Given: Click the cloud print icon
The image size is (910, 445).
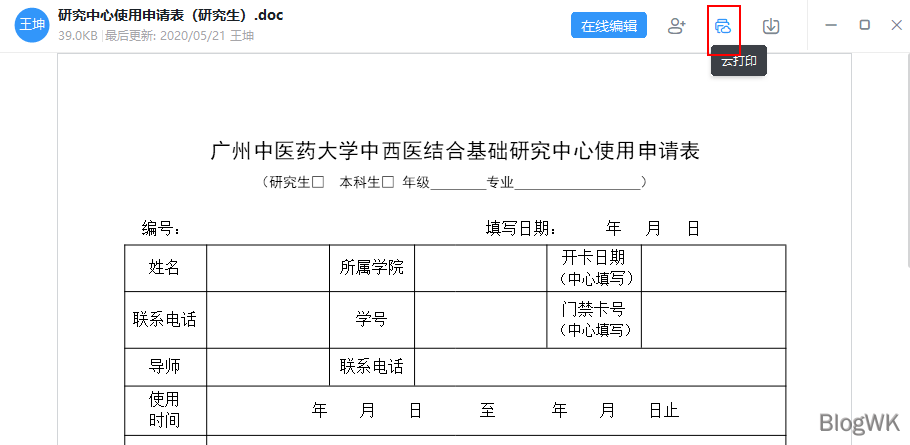Looking at the screenshot, I should (x=723, y=26).
